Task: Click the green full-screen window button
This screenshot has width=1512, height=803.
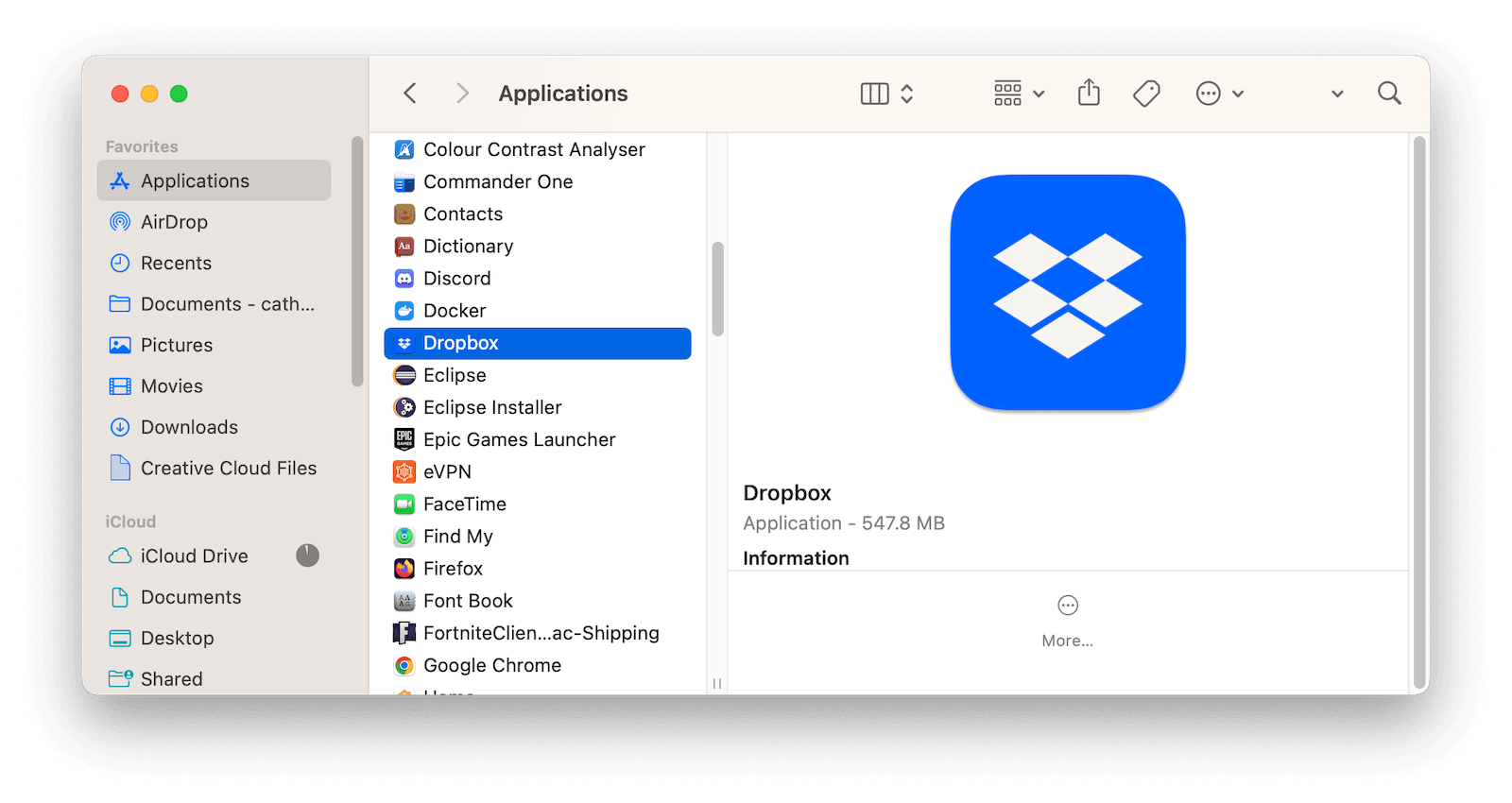Action: tap(179, 94)
